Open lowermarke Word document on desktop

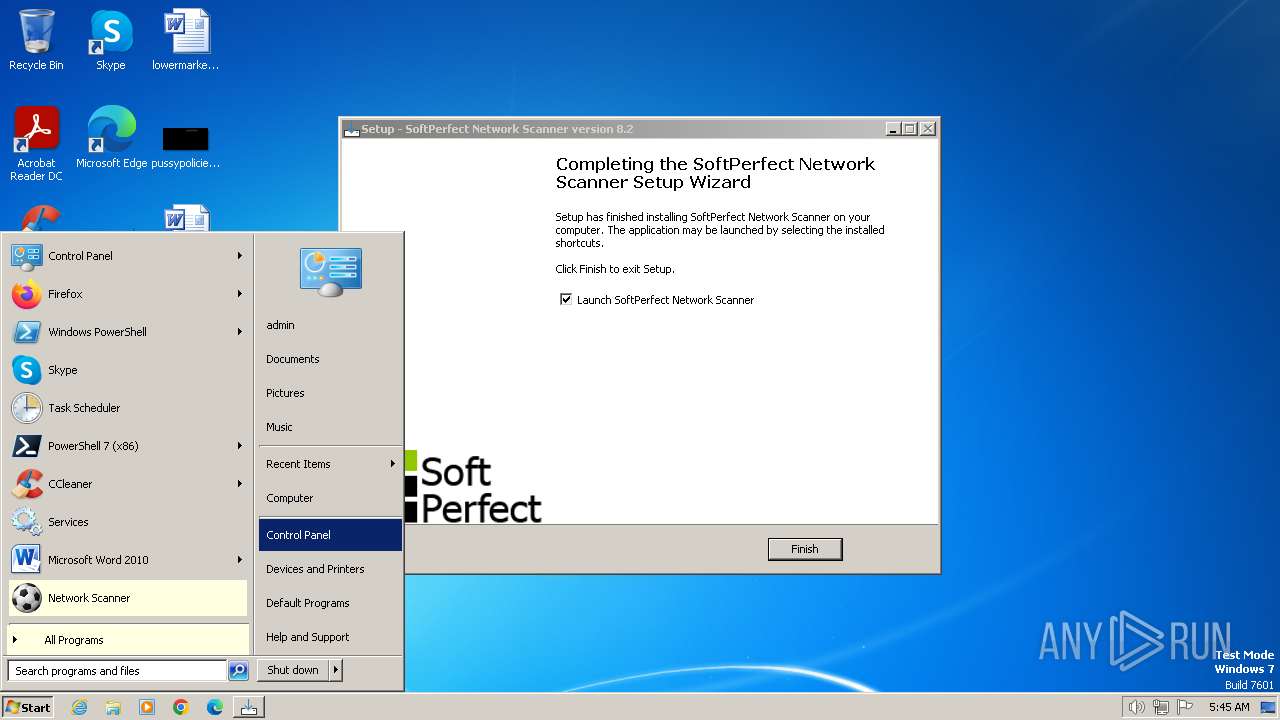coord(186,40)
